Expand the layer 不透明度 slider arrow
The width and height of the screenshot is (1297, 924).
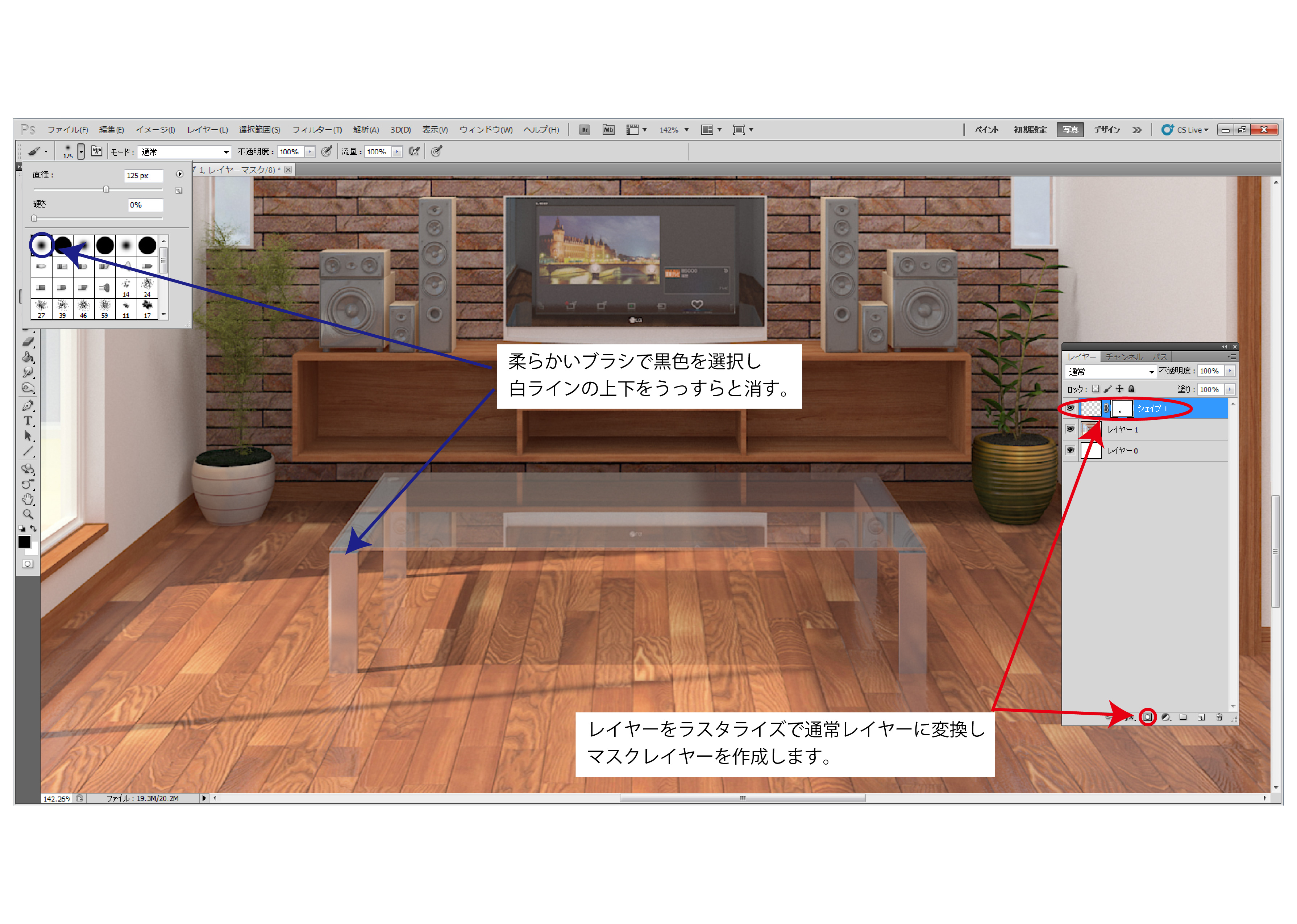1230,371
